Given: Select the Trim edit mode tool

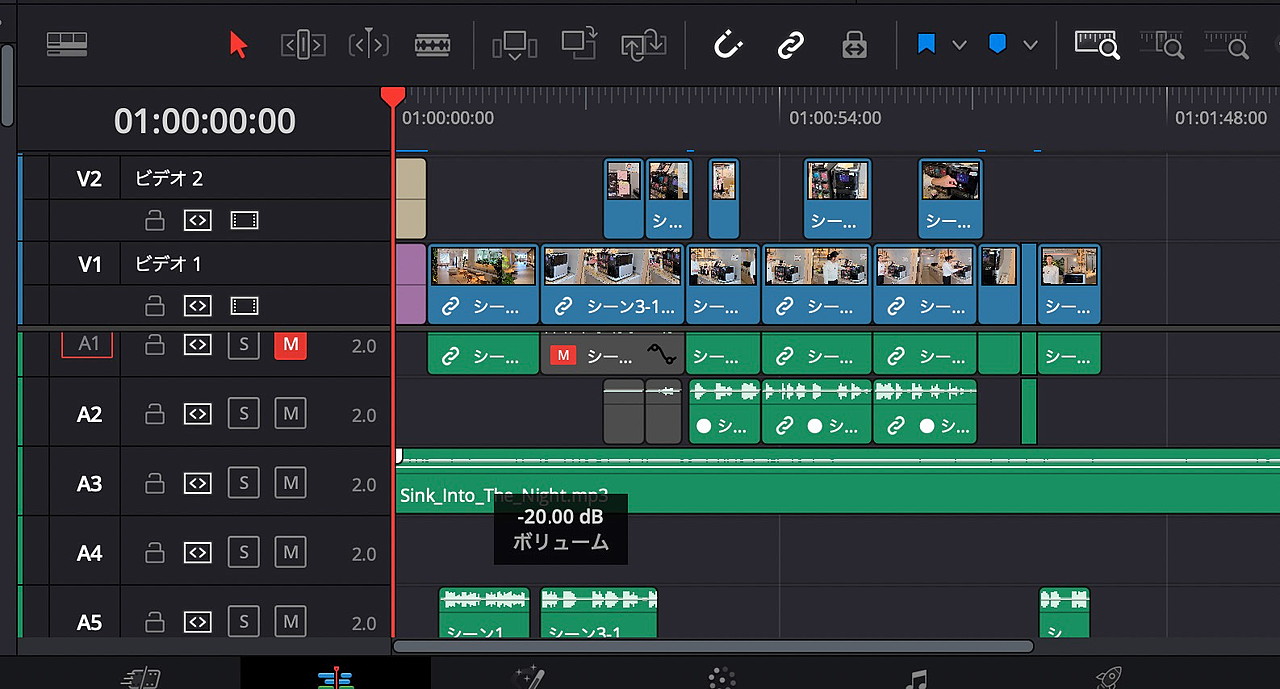Looking at the screenshot, I should (302, 45).
